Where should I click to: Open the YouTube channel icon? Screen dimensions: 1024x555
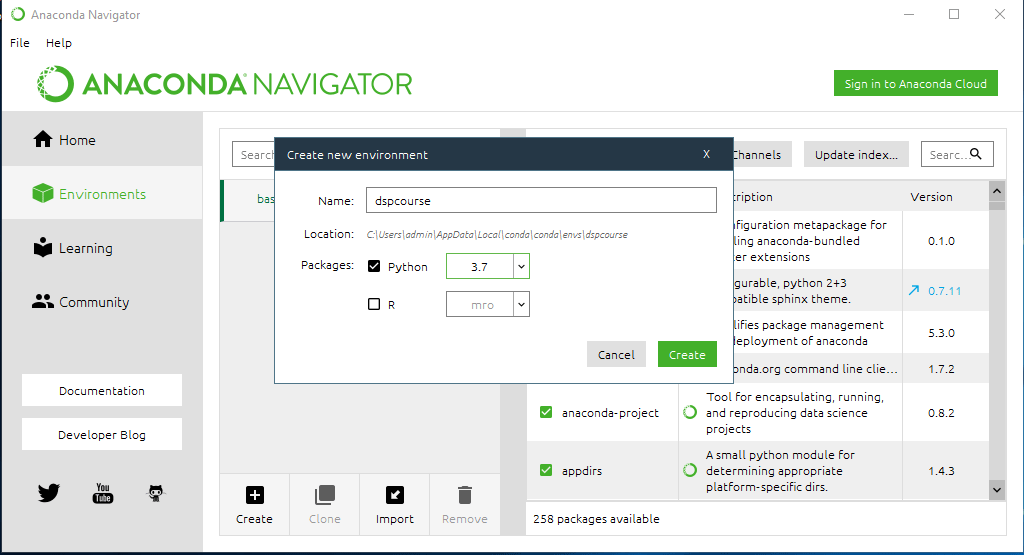(x=103, y=493)
